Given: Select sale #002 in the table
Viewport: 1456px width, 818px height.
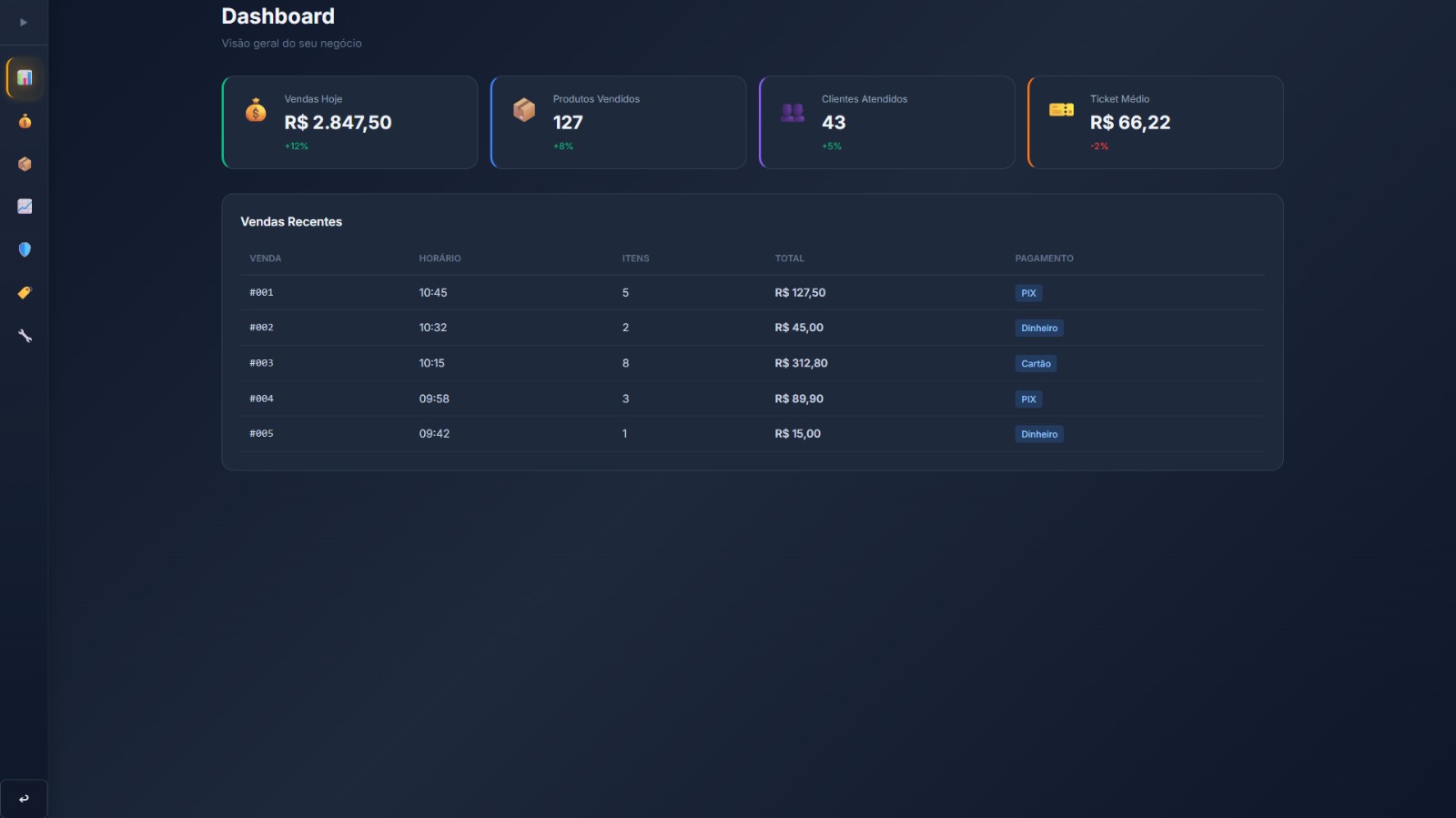Looking at the screenshot, I should 753,328.
